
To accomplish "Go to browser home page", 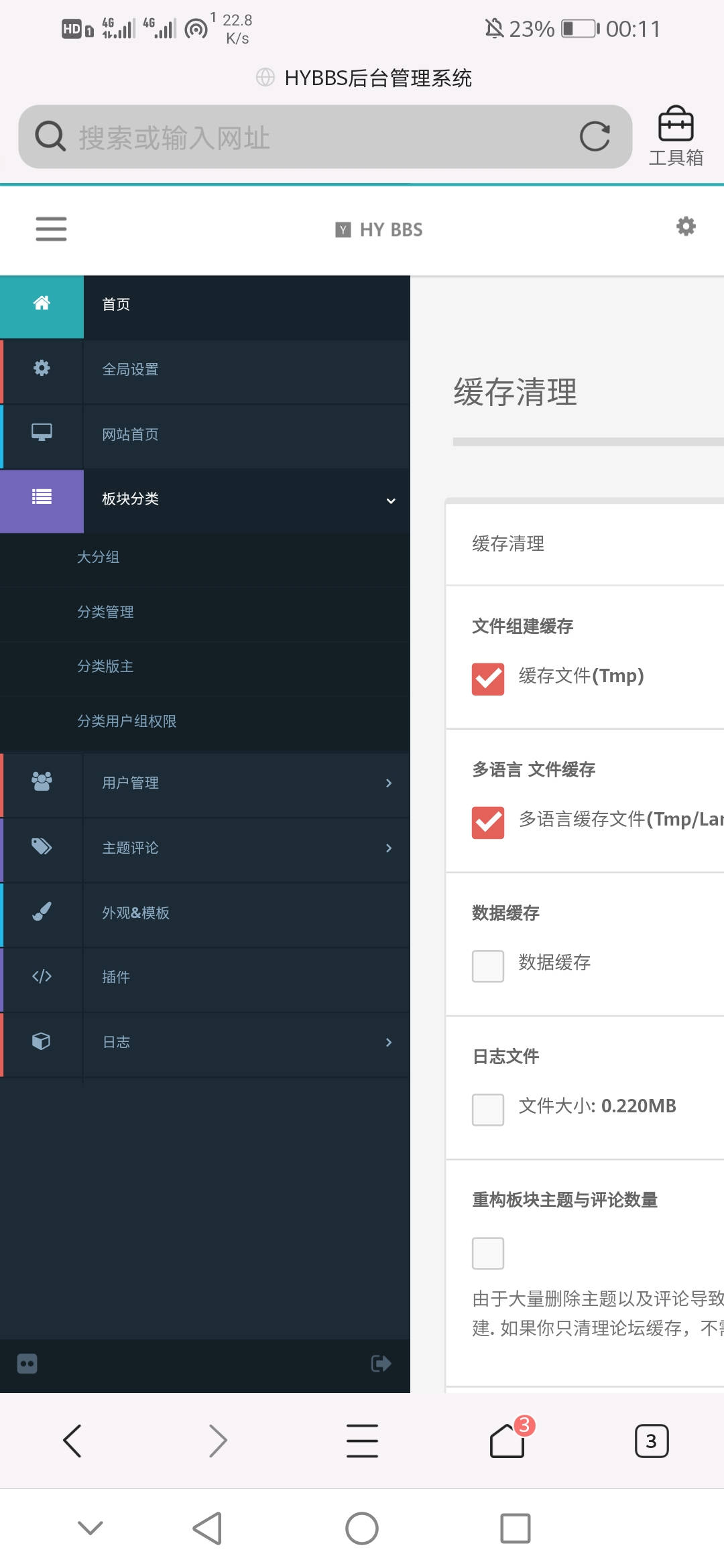I will (x=507, y=1441).
